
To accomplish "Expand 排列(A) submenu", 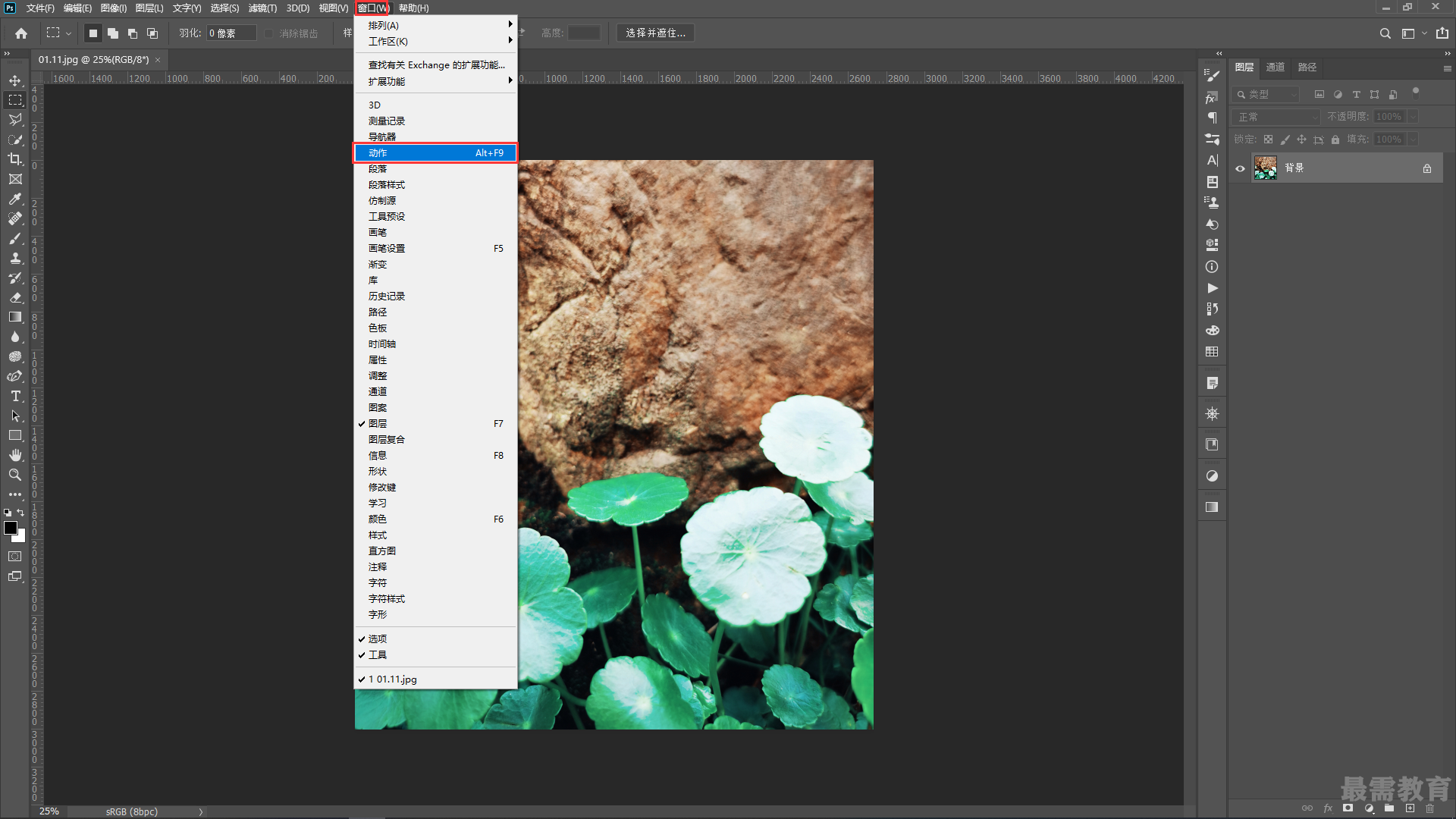I will tap(436, 25).
